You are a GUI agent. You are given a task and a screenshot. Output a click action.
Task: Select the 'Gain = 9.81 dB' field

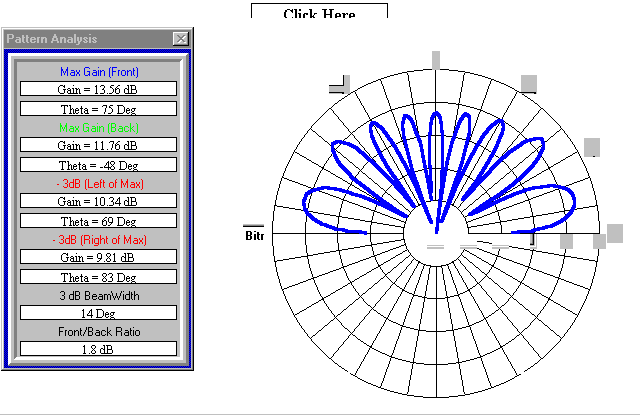pos(99,257)
